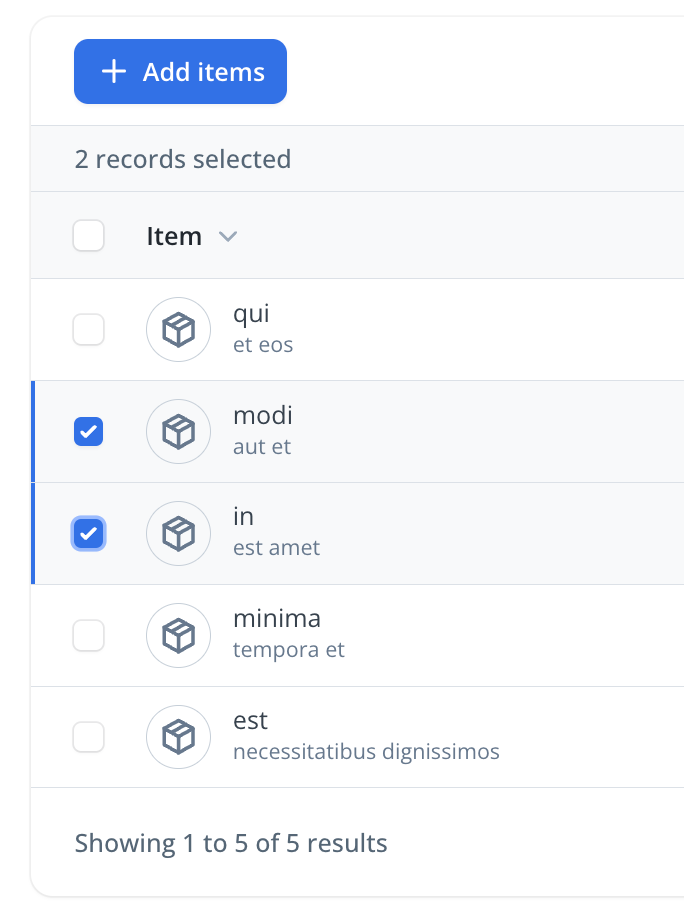Tick the select-all checkbox in the header

(x=89, y=236)
